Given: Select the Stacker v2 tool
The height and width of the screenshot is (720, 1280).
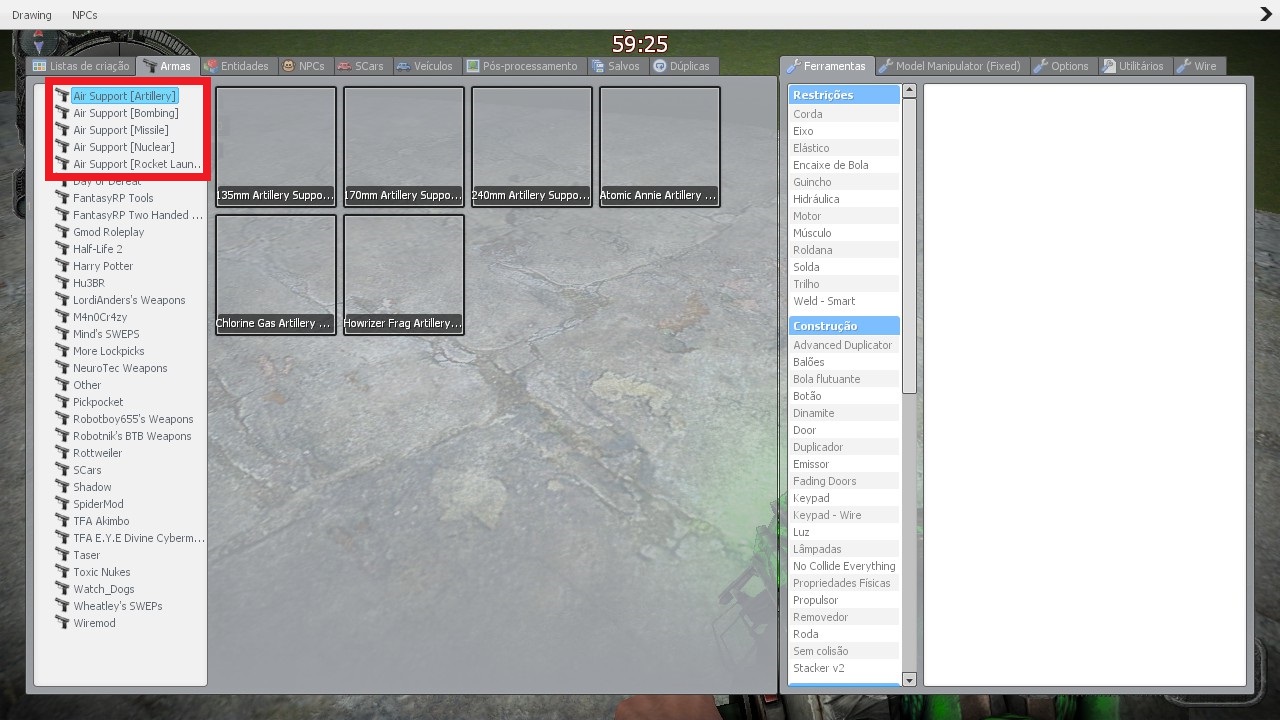Looking at the screenshot, I should click(844, 668).
